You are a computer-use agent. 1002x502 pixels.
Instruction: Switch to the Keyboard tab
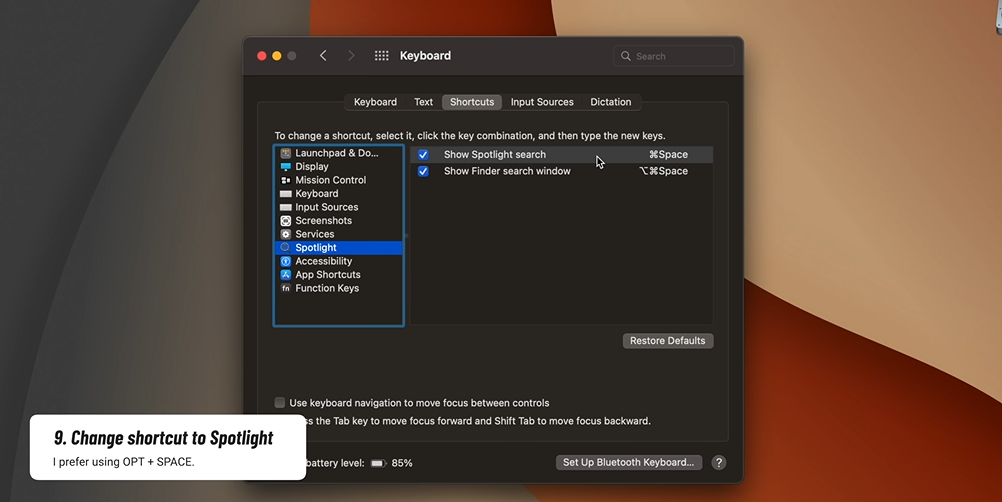pos(375,102)
